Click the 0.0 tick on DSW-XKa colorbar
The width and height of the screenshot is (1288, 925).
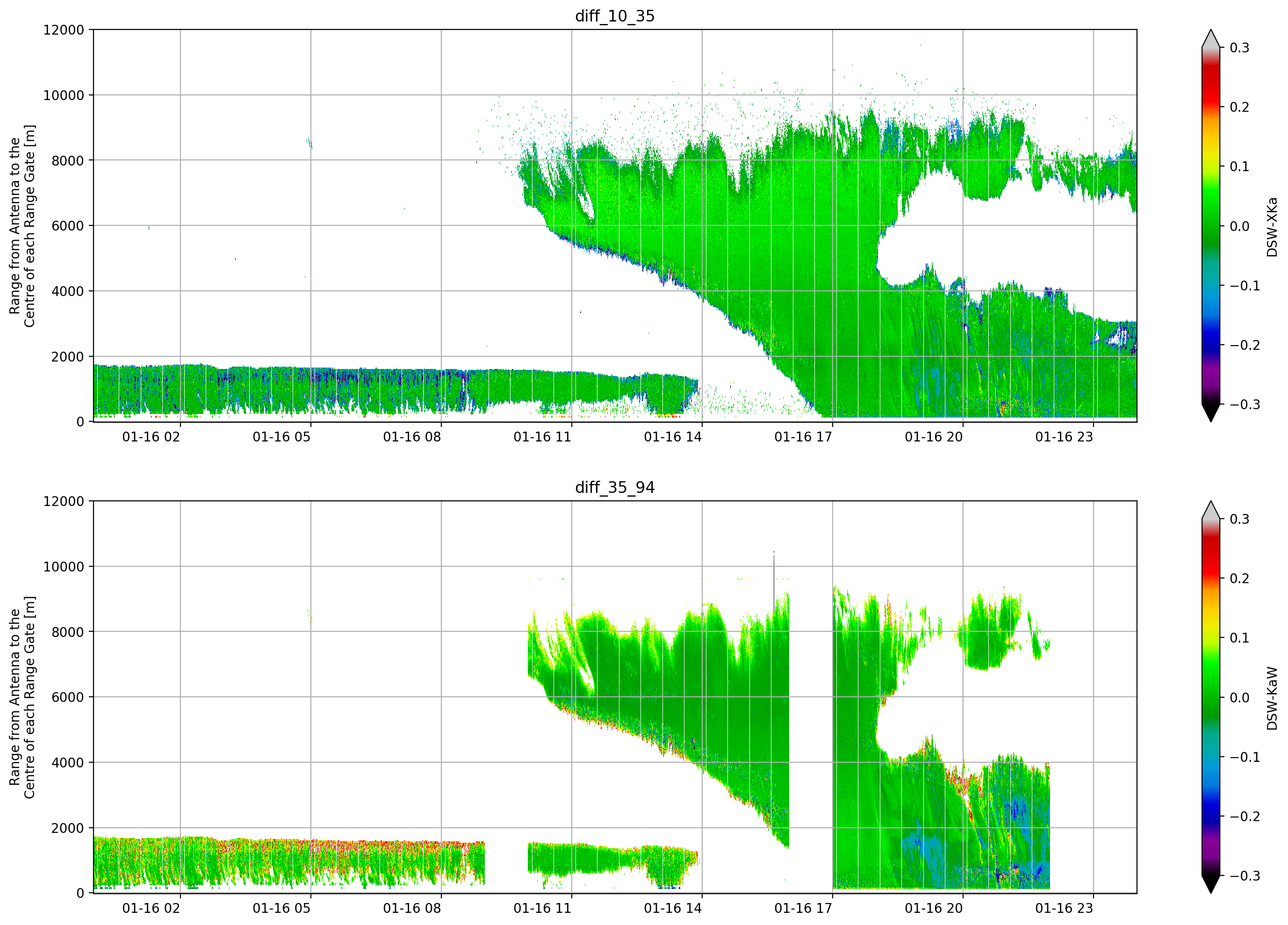point(1240,226)
